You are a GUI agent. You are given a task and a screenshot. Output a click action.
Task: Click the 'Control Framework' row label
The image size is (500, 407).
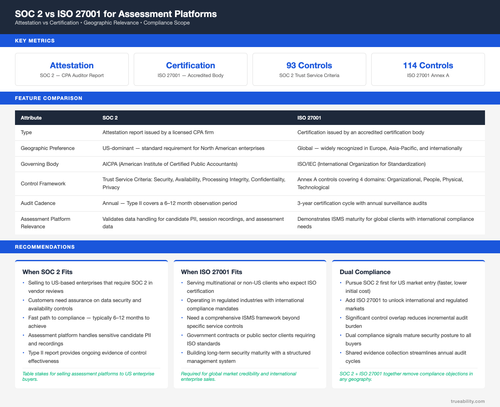pos(43,184)
